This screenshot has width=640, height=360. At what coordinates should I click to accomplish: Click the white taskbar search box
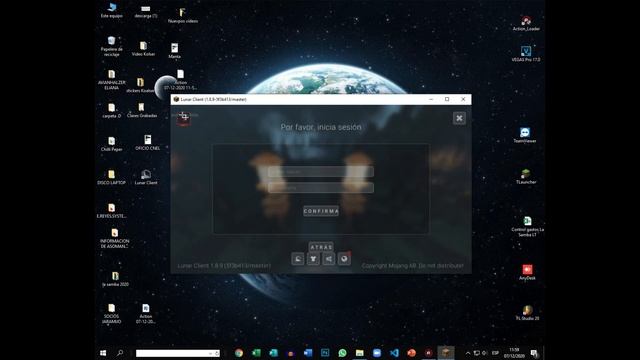tap(178, 353)
